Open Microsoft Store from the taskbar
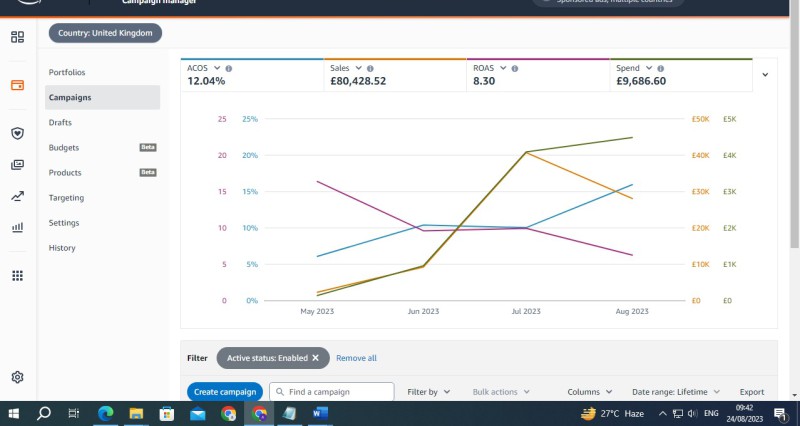 click(x=167, y=413)
